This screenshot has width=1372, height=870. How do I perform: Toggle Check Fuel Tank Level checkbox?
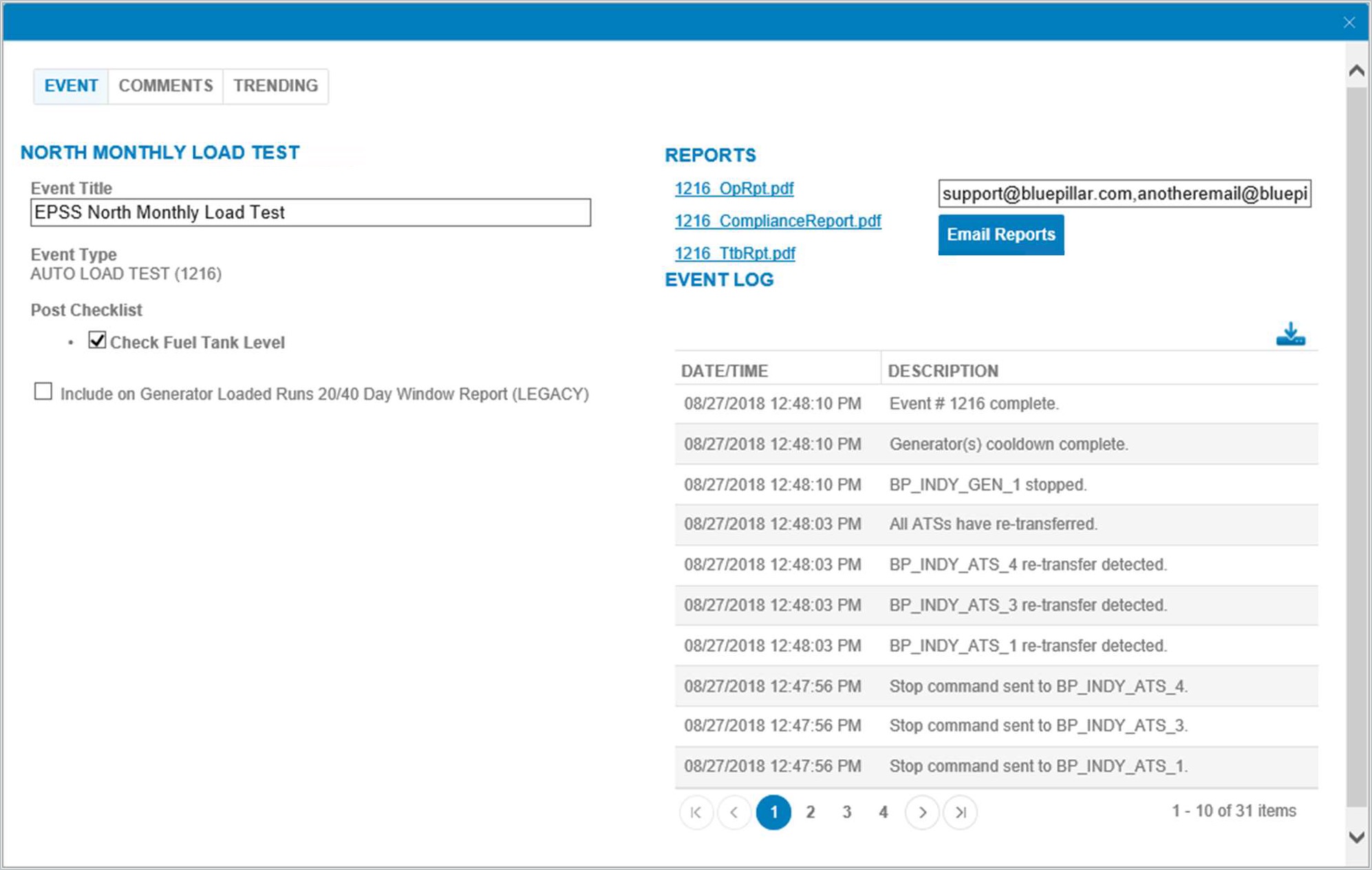point(97,340)
